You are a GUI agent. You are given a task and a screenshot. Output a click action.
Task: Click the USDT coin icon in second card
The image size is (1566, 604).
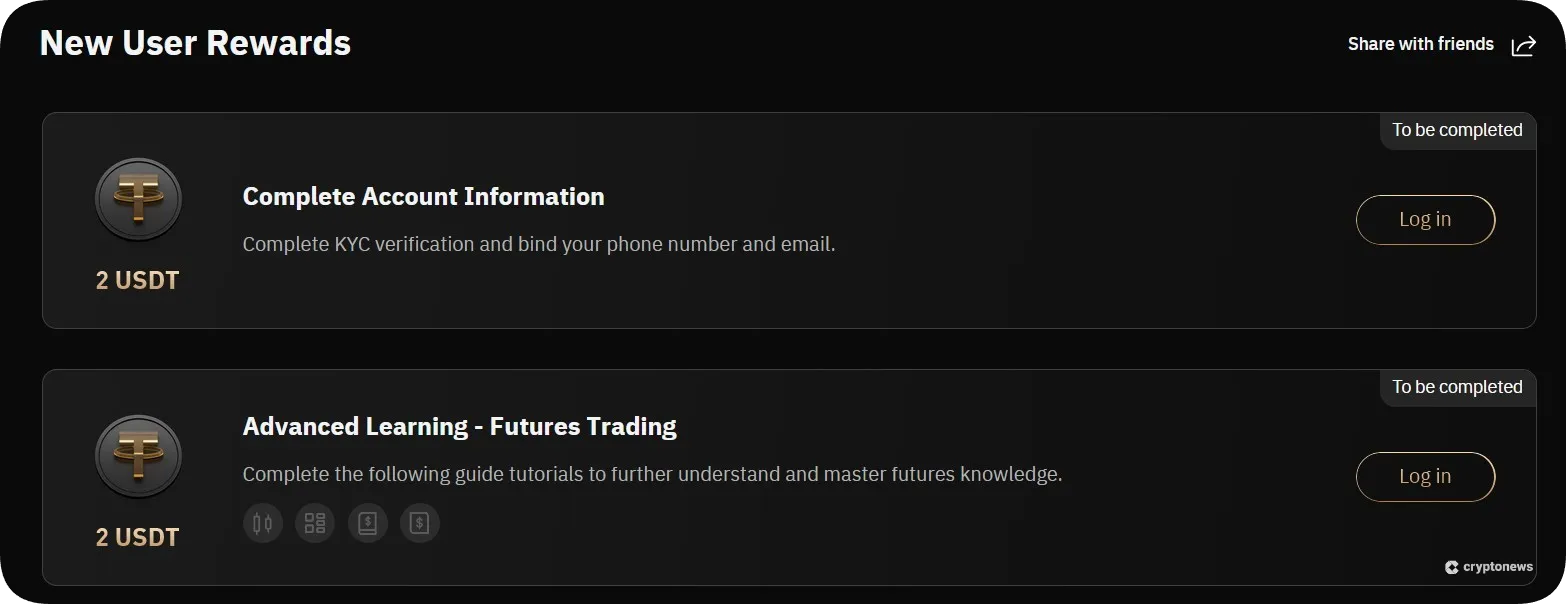[x=138, y=456]
